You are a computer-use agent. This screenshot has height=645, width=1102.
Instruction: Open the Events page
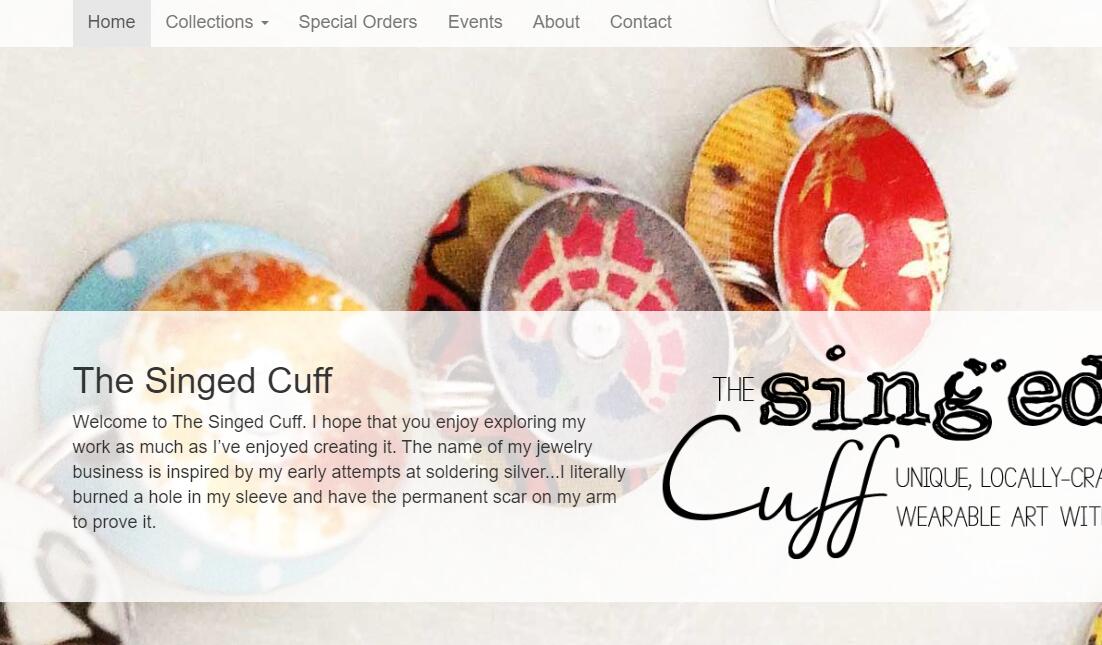click(475, 22)
